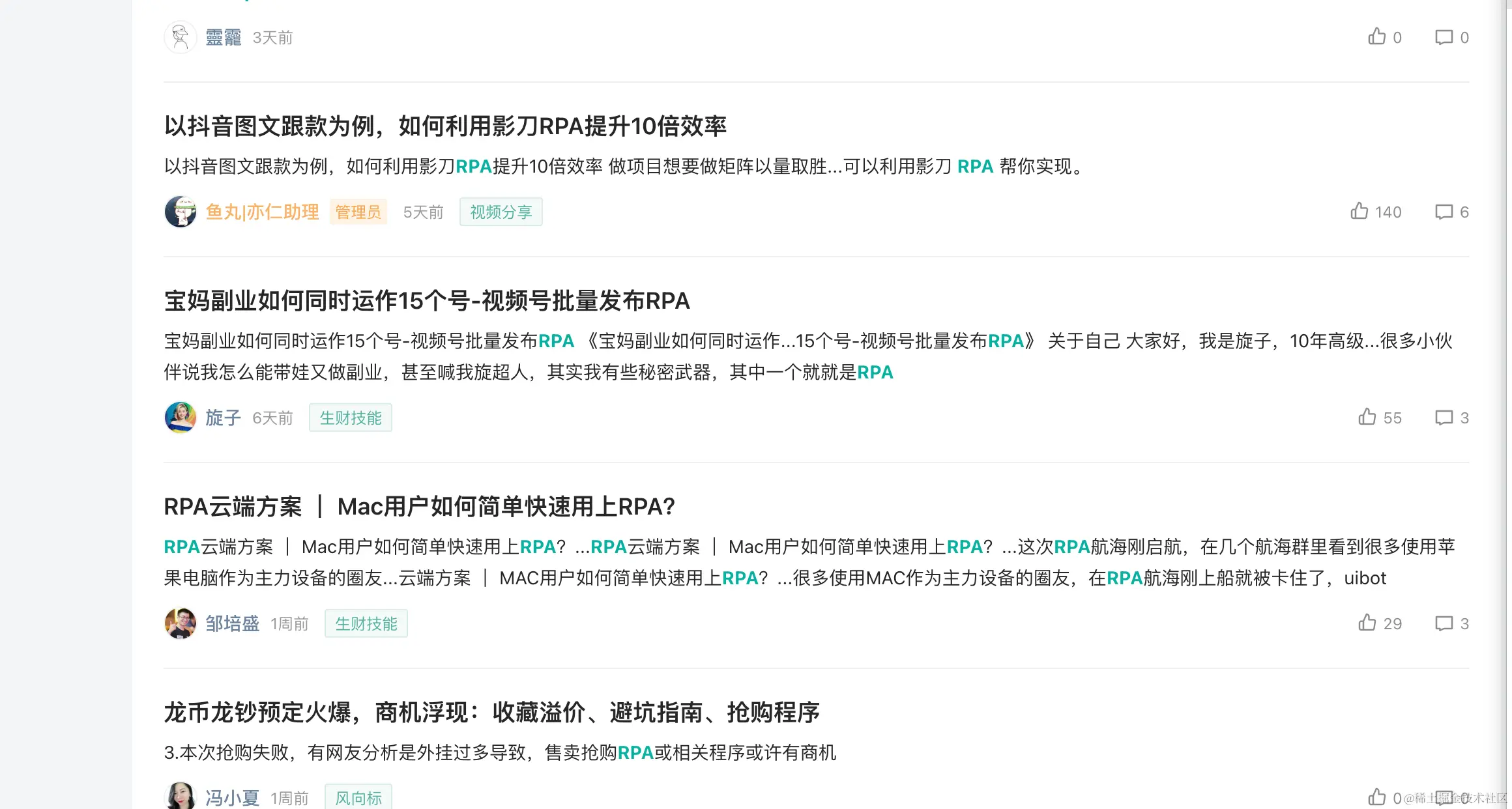Image resolution: width=1512 pixels, height=809 pixels.
Task: Select the 视频分享 category tag
Action: click(501, 212)
